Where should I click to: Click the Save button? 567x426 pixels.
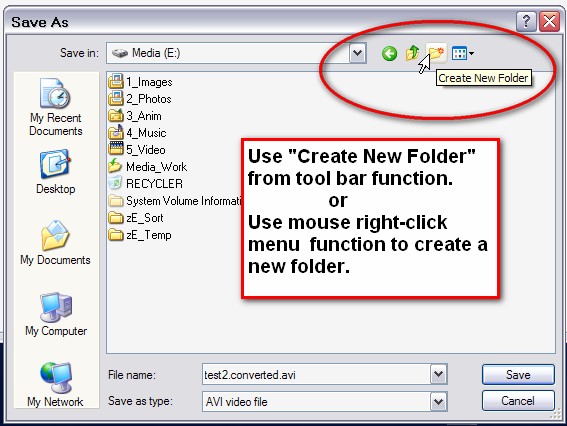pos(518,374)
